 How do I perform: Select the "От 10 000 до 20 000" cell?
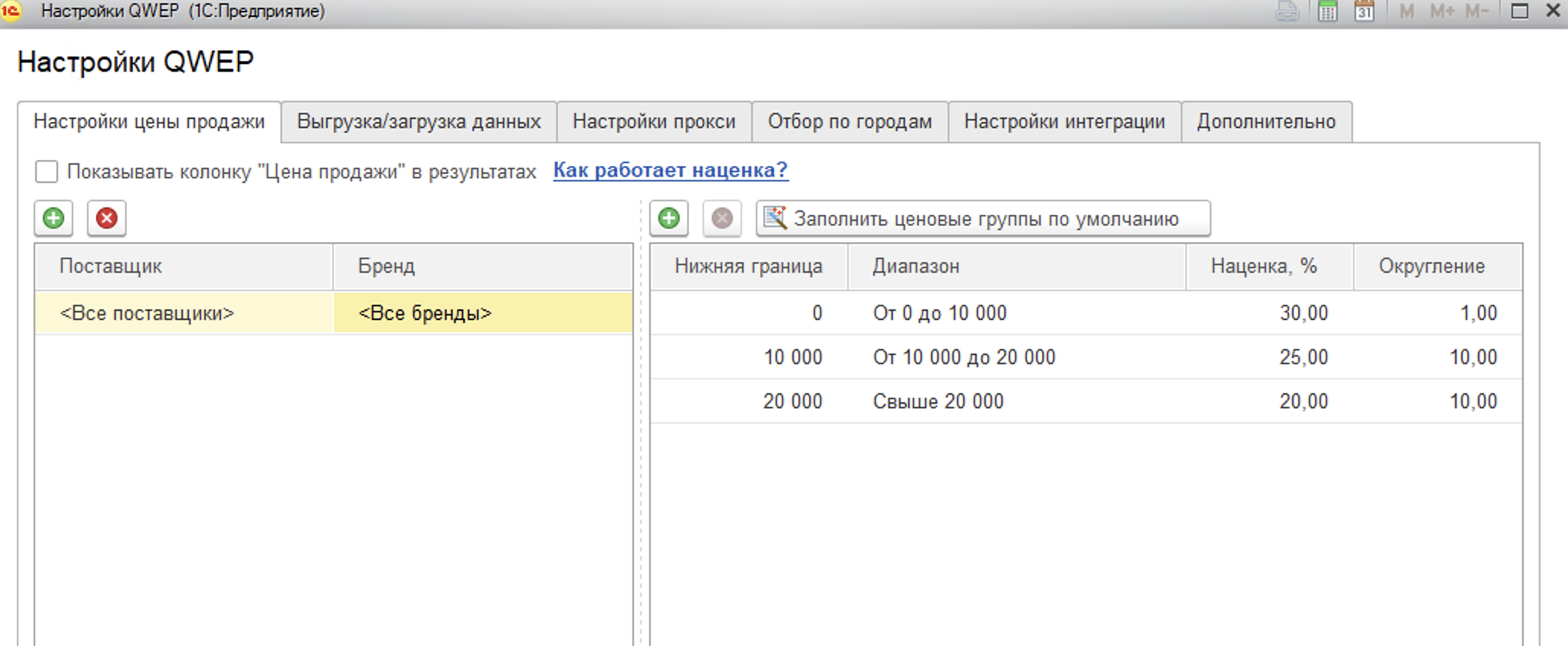pos(1017,357)
